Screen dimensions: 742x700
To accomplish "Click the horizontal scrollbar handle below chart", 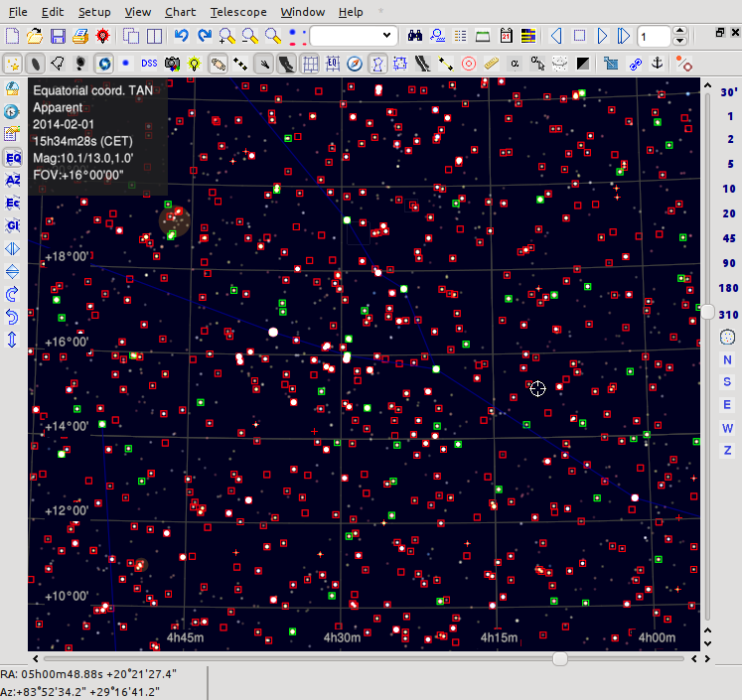I will pos(560,658).
